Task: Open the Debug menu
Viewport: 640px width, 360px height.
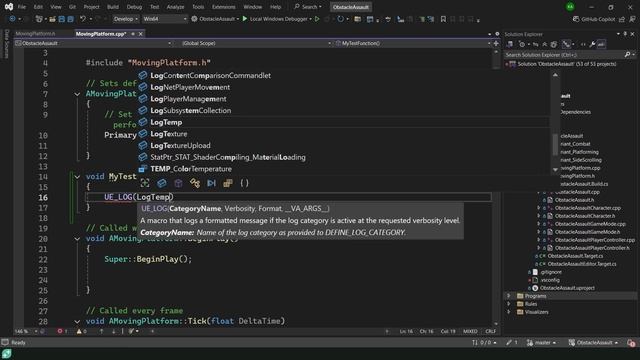Action: pyautogui.click(x=134, y=7)
